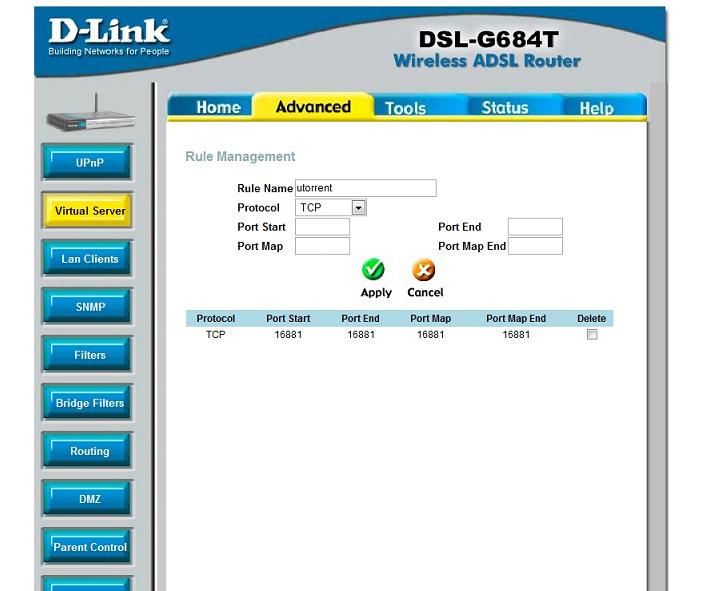Click the Port Start column header
Viewport: 703px width, 591px height.
(288, 318)
